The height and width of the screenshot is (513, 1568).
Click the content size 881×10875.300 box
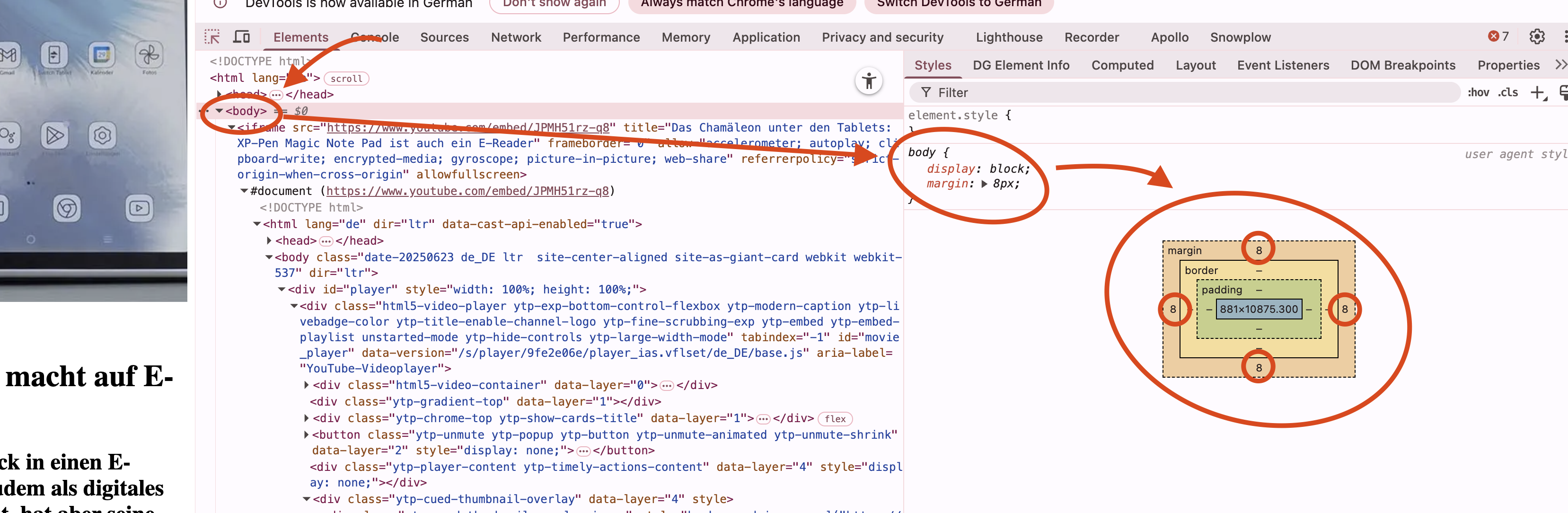click(1258, 309)
